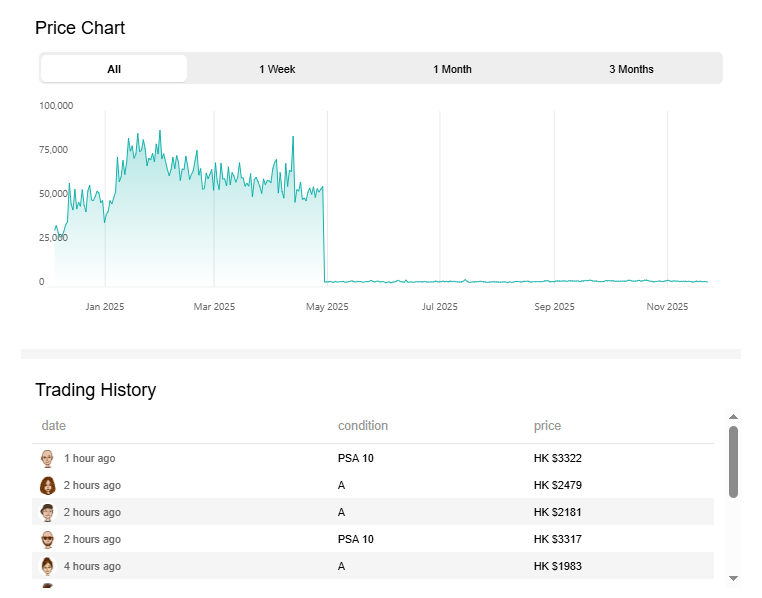Click avatar next to 1 hour ago
This screenshot has height=598, width=762.
point(47,458)
